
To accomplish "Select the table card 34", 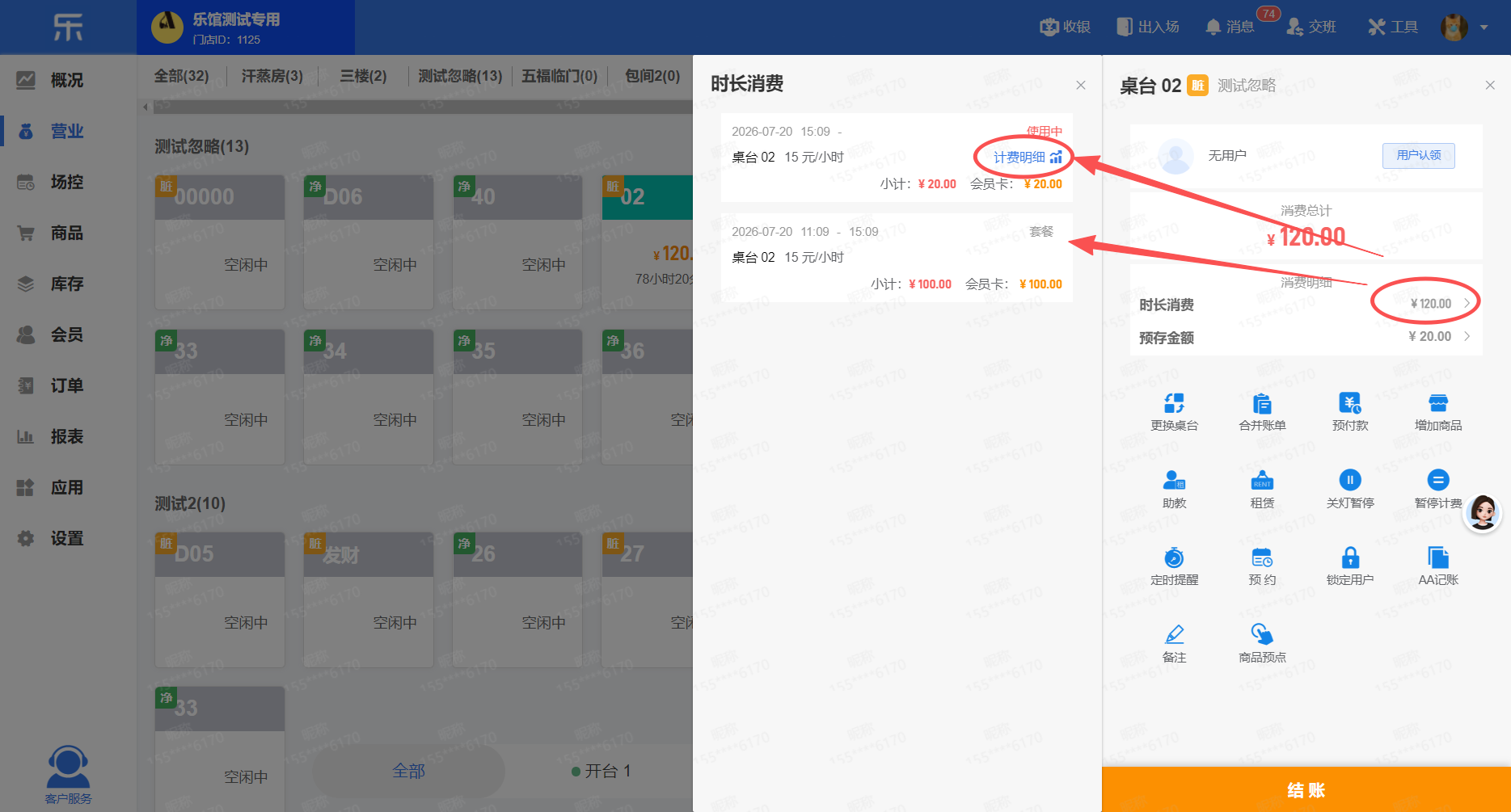I will pyautogui.click(x=369, y=397).
